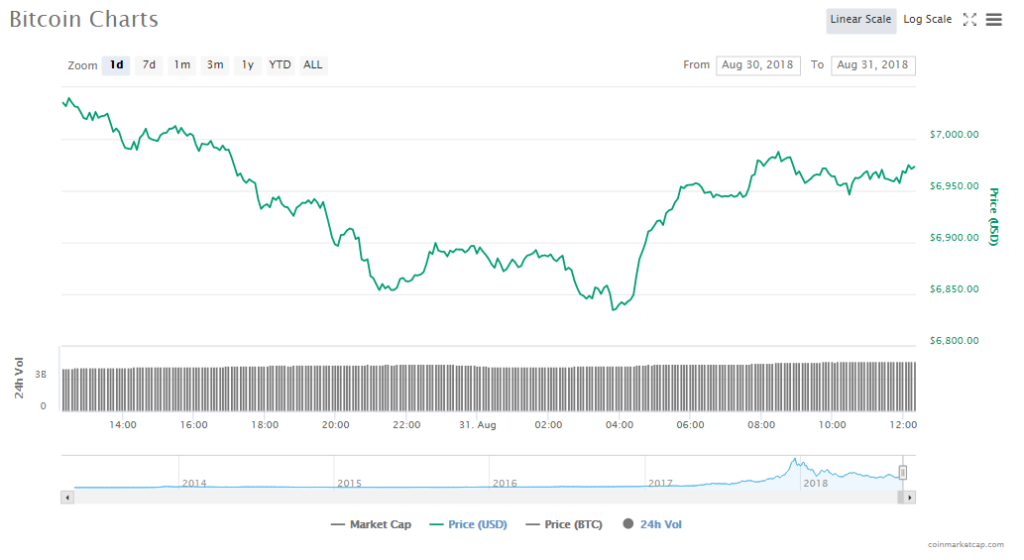Click the navigator range handle near 2018
1024x560 pixels.
click(902, 473)
